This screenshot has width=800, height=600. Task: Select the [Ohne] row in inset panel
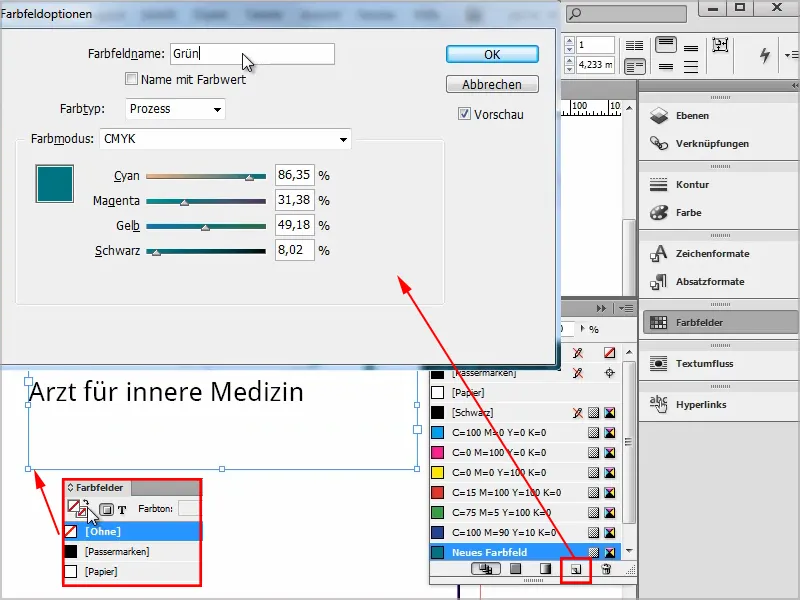[133, 532]
